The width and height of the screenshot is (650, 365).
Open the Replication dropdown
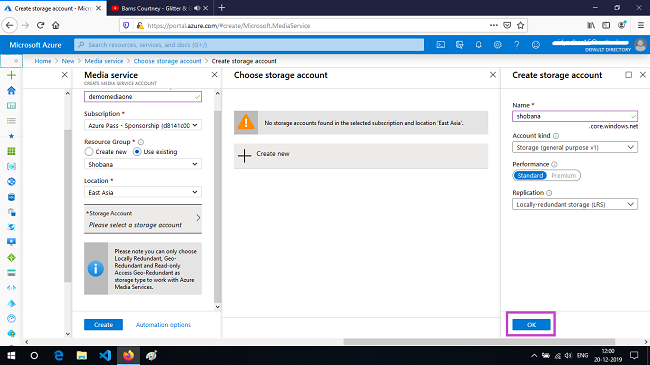575,204
